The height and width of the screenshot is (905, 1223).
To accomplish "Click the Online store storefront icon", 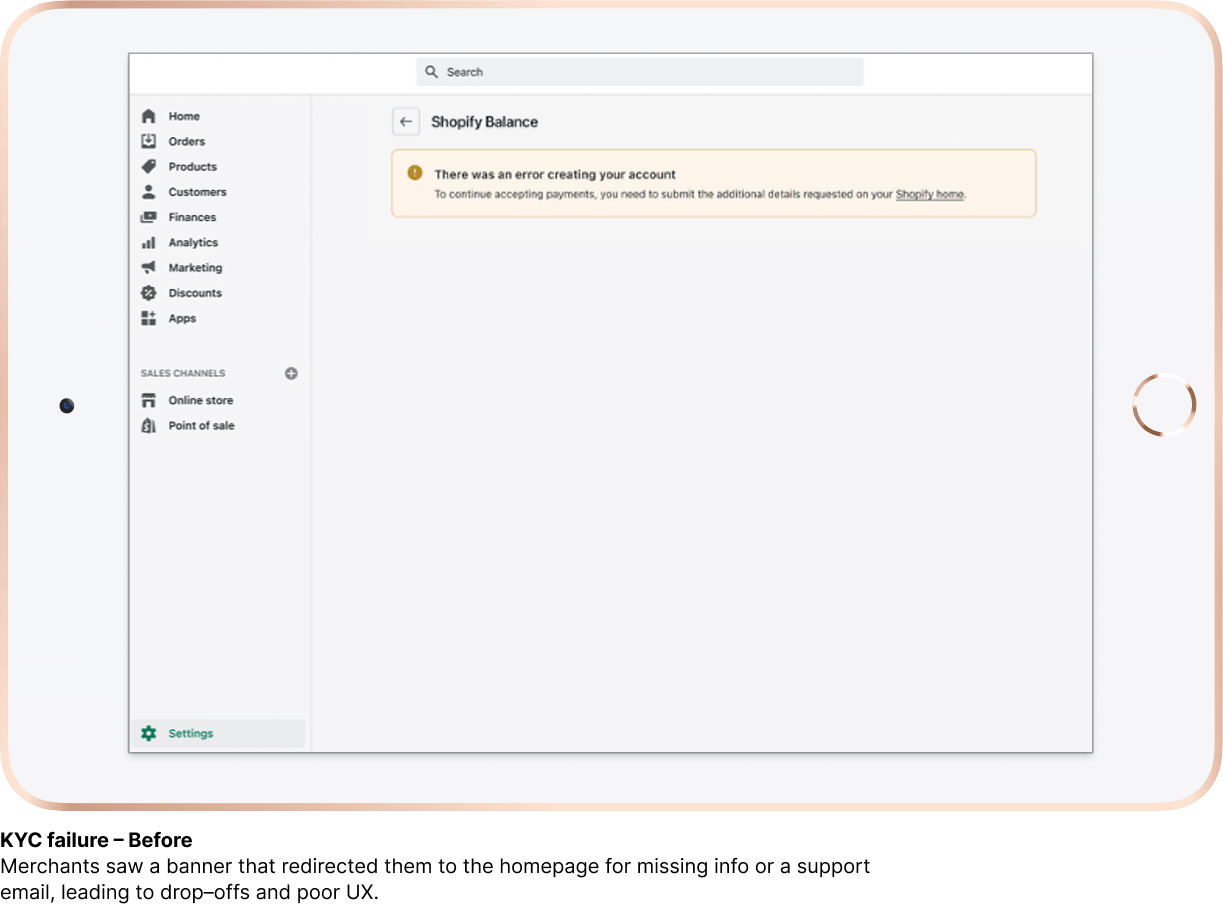I will tap(149, 400).
